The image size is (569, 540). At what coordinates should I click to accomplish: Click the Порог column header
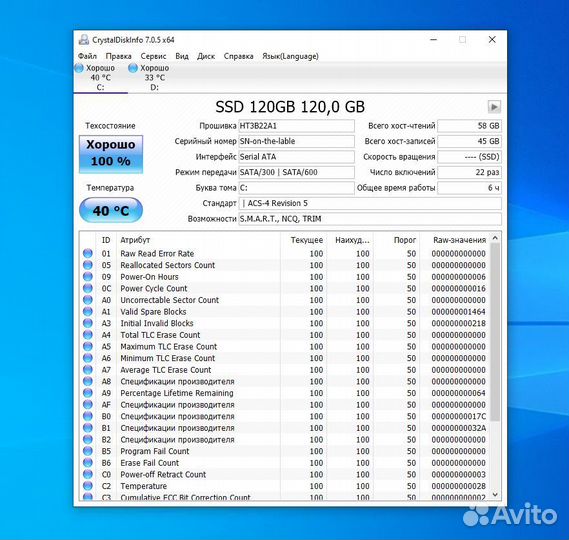click(397, 240)
